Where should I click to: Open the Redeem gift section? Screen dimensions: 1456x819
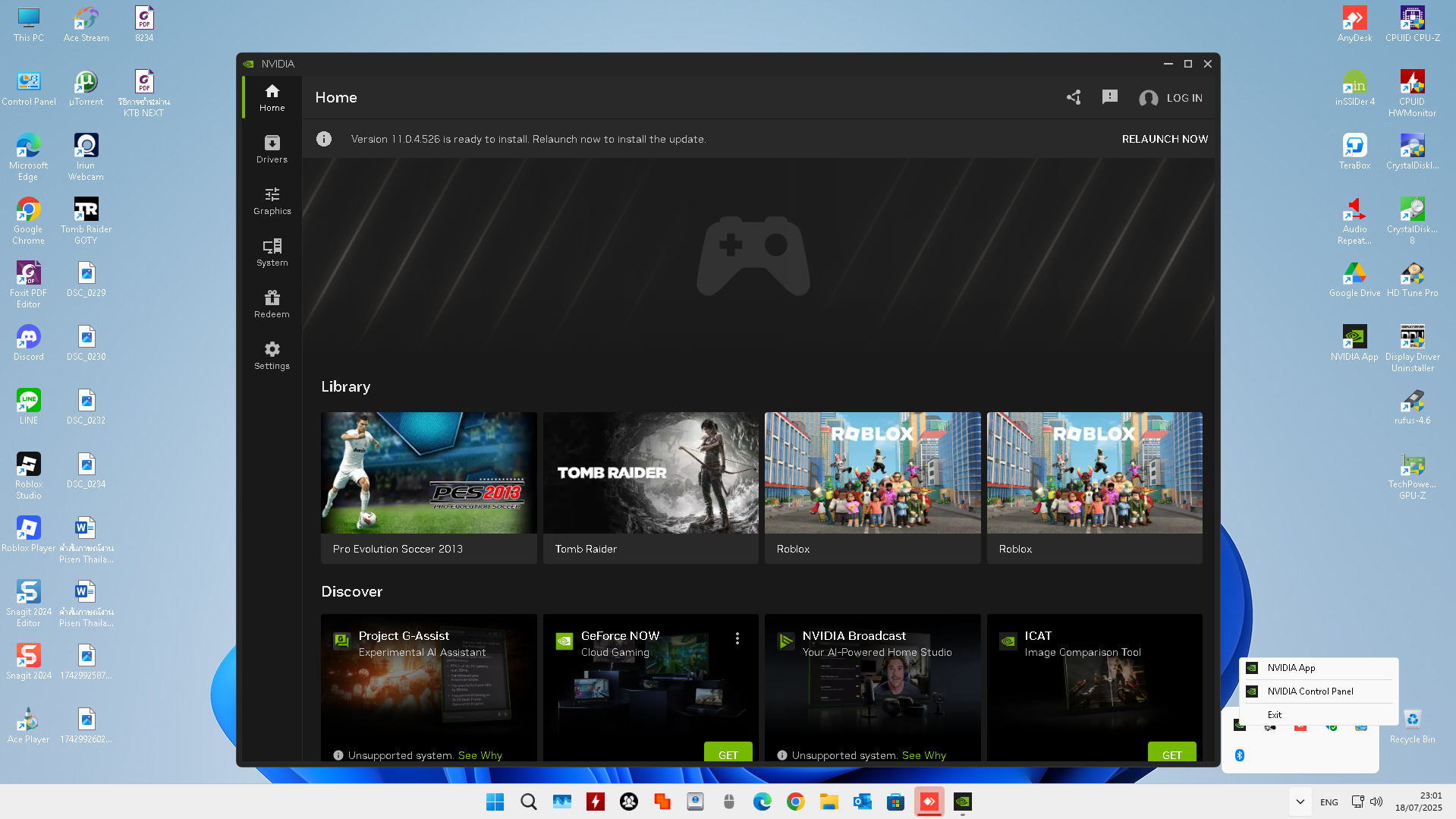272,304
